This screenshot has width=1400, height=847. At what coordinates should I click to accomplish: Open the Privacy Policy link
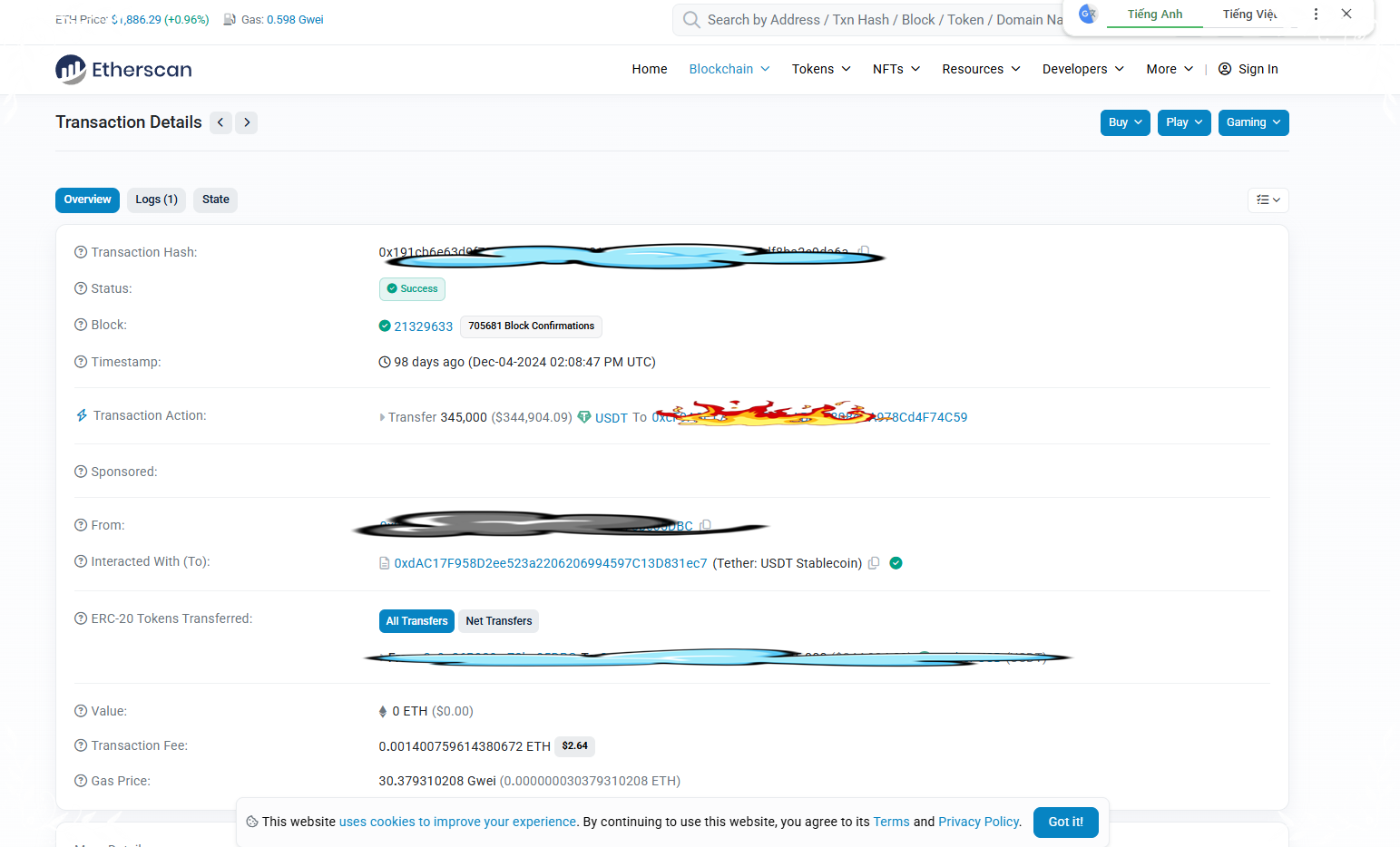979,822
